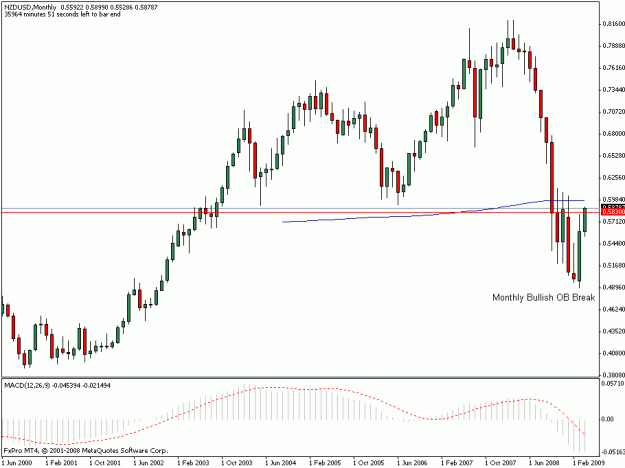The height and width of the screenshot is (468, 625).
Task: Click the '1 Feb 2007' date label
Action: tap(457, 463)
